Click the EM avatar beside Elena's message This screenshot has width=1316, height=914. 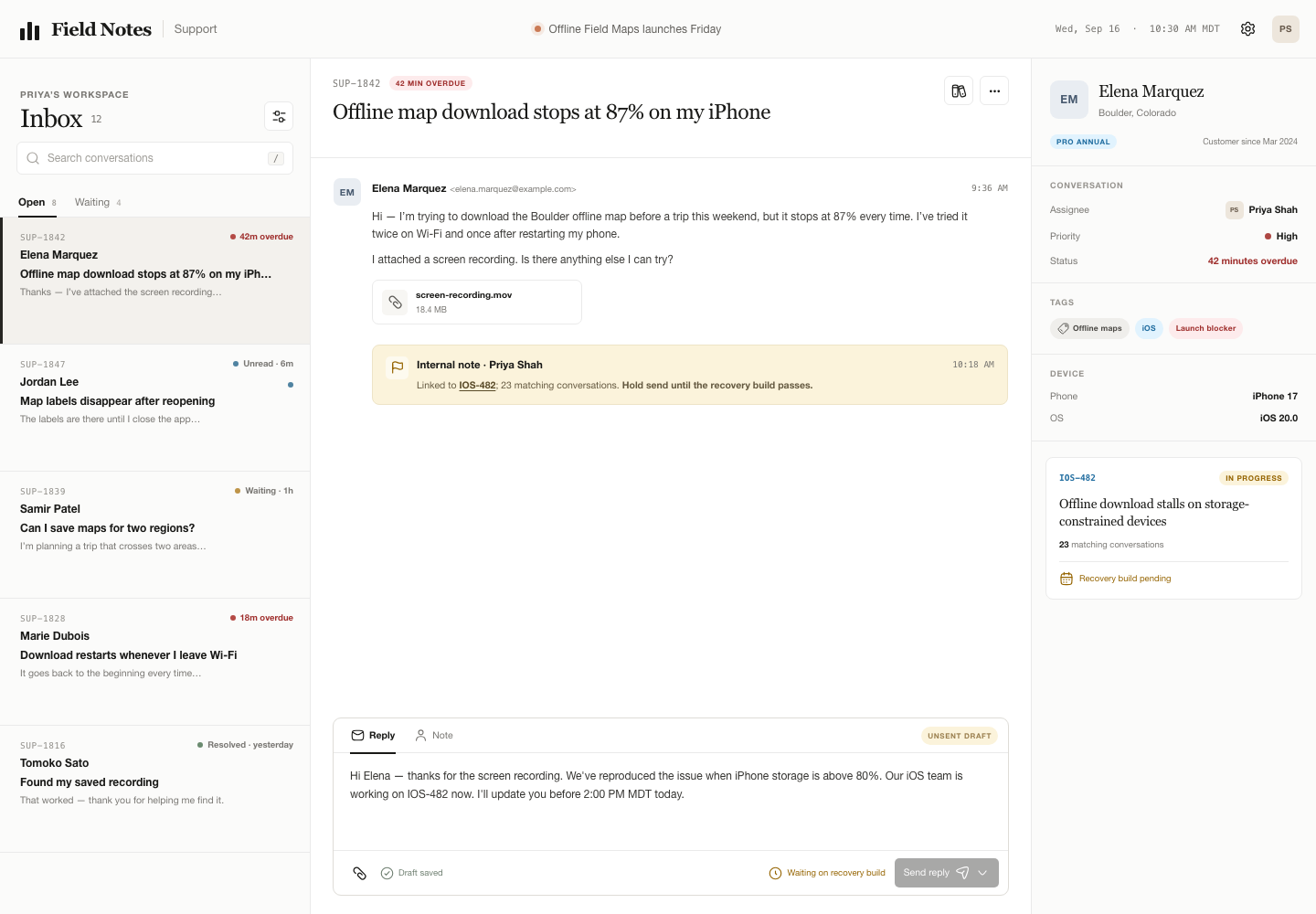[x=347, y=192]
